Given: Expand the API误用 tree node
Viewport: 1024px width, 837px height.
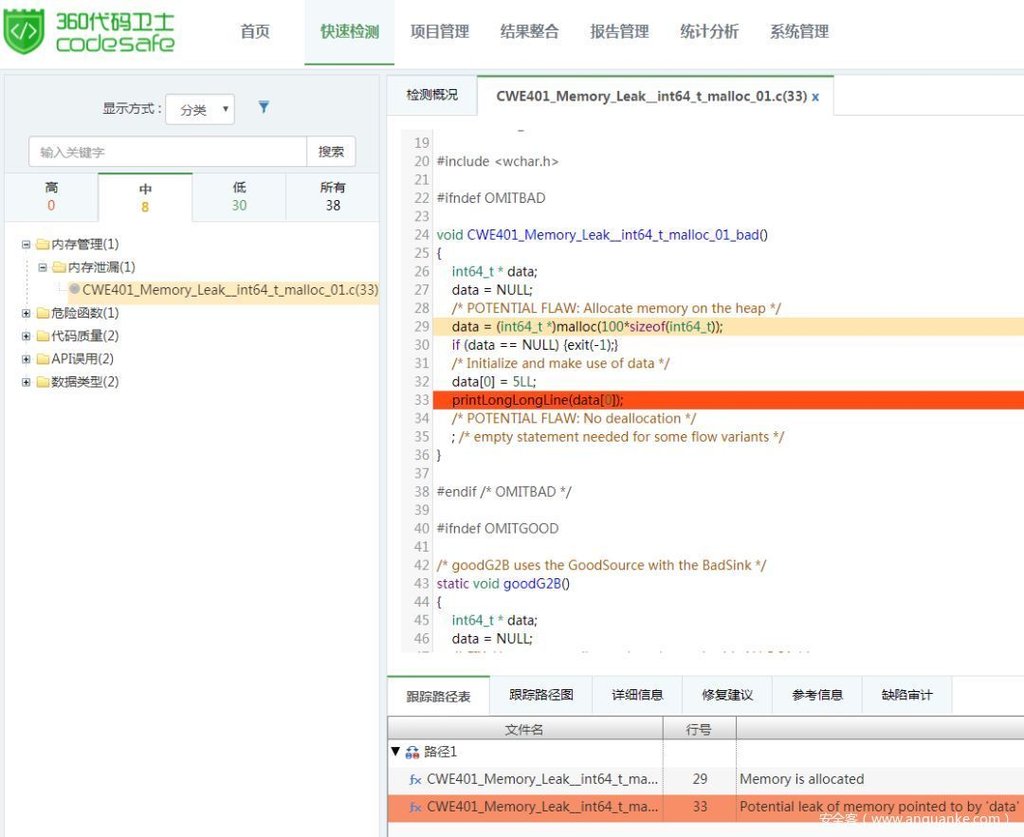Looking at the screenshot, I should click(x=26, y=359).
